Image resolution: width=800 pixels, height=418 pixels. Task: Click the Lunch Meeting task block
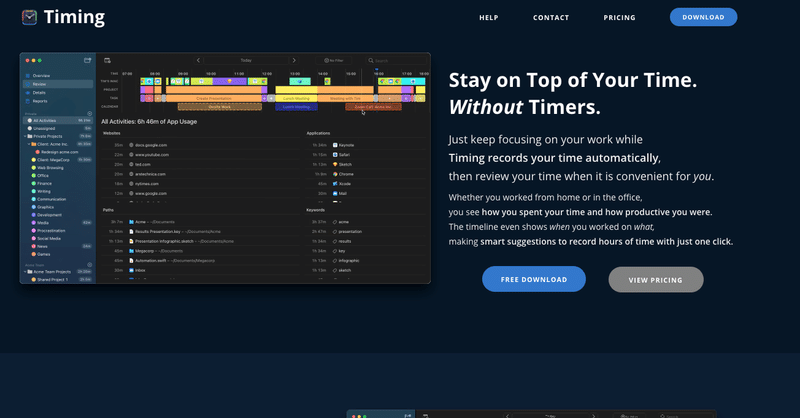296,98
